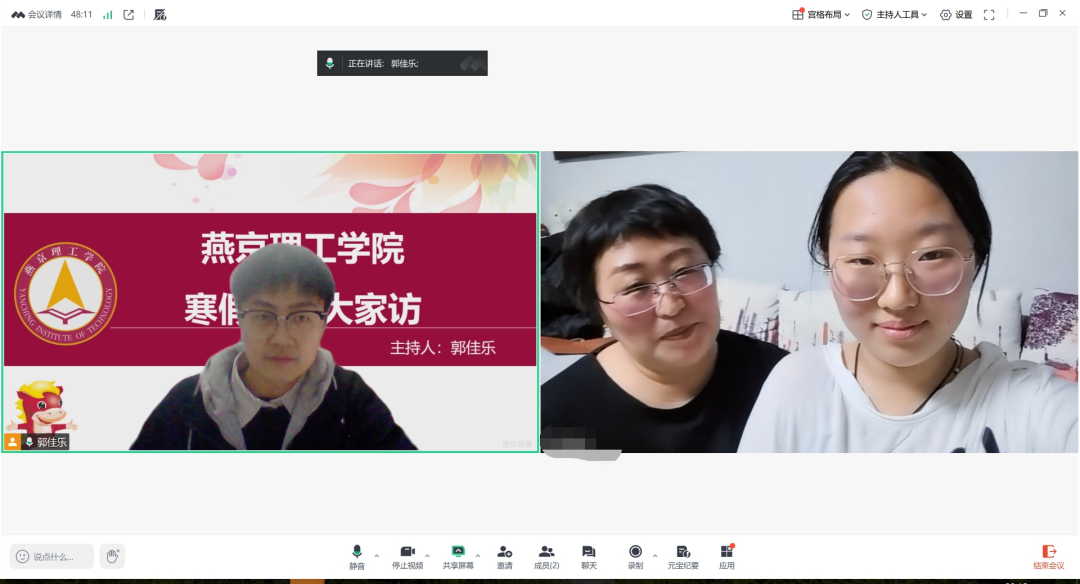Open the Chat (聊天) panel
Image resolution: width=1080 pixels, height=584 pixels.
[589, 556]
